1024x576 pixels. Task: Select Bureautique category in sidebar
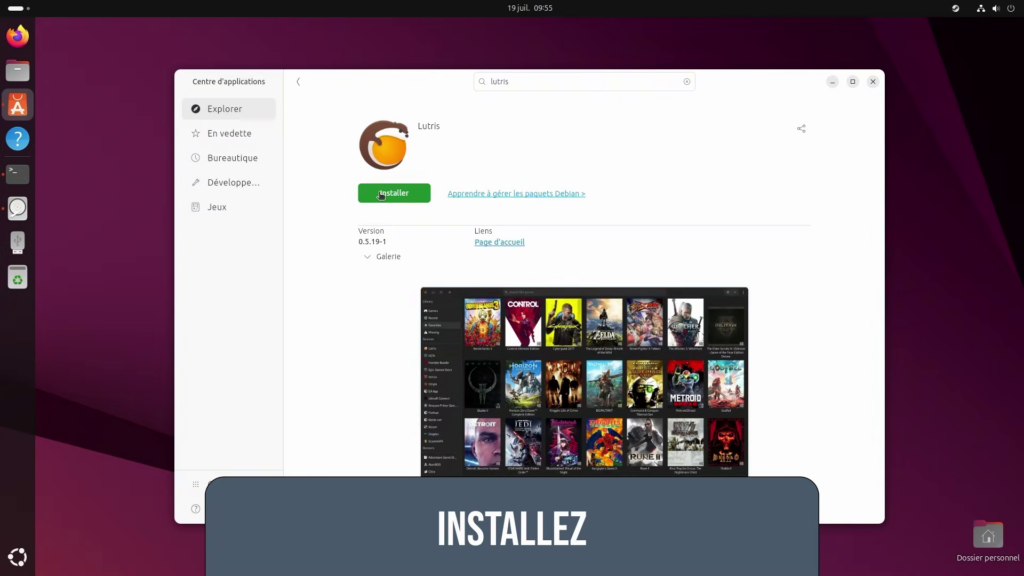coord(232,158)
